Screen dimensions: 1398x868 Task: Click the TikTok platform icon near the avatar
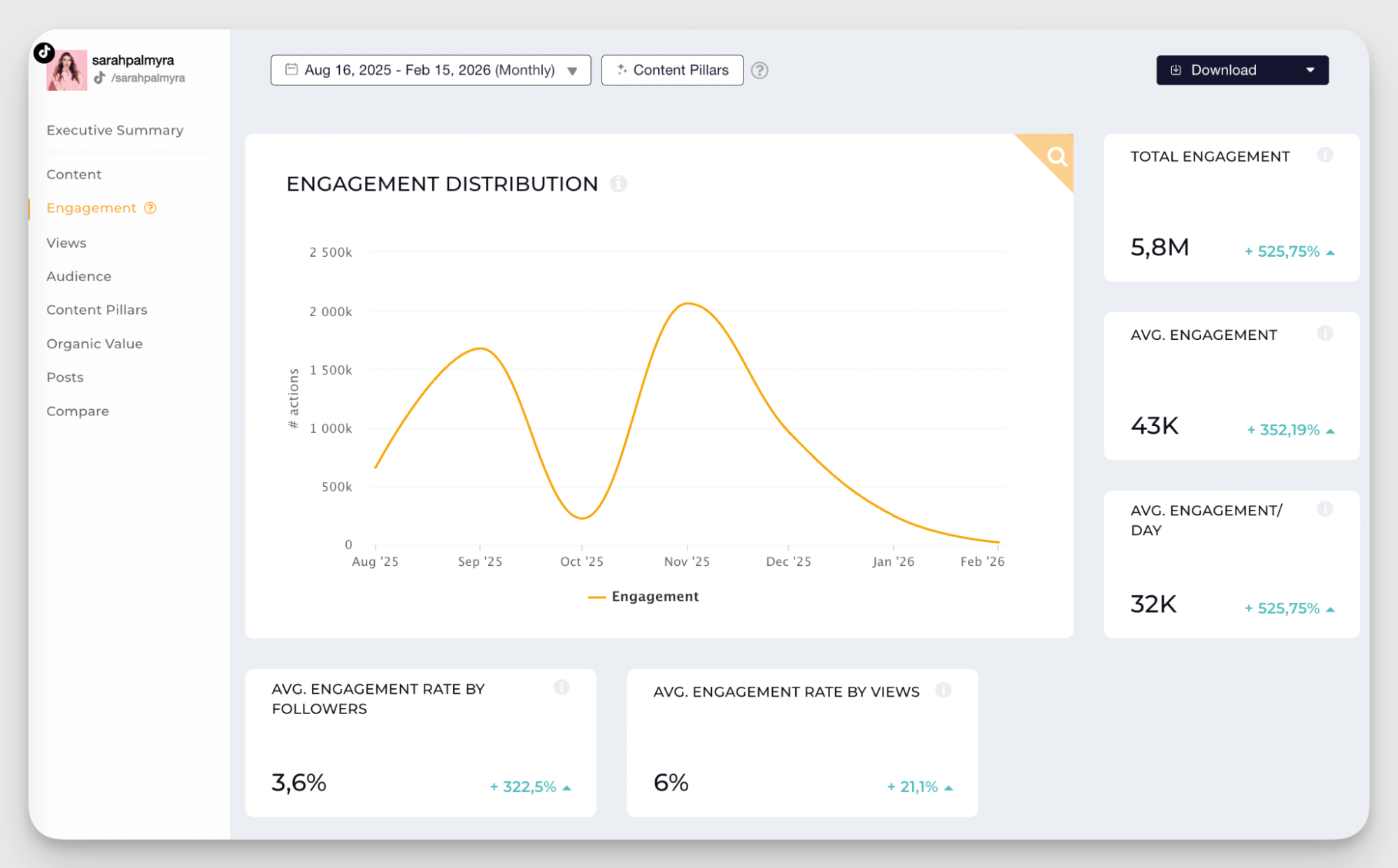click(x=43, y=52)
